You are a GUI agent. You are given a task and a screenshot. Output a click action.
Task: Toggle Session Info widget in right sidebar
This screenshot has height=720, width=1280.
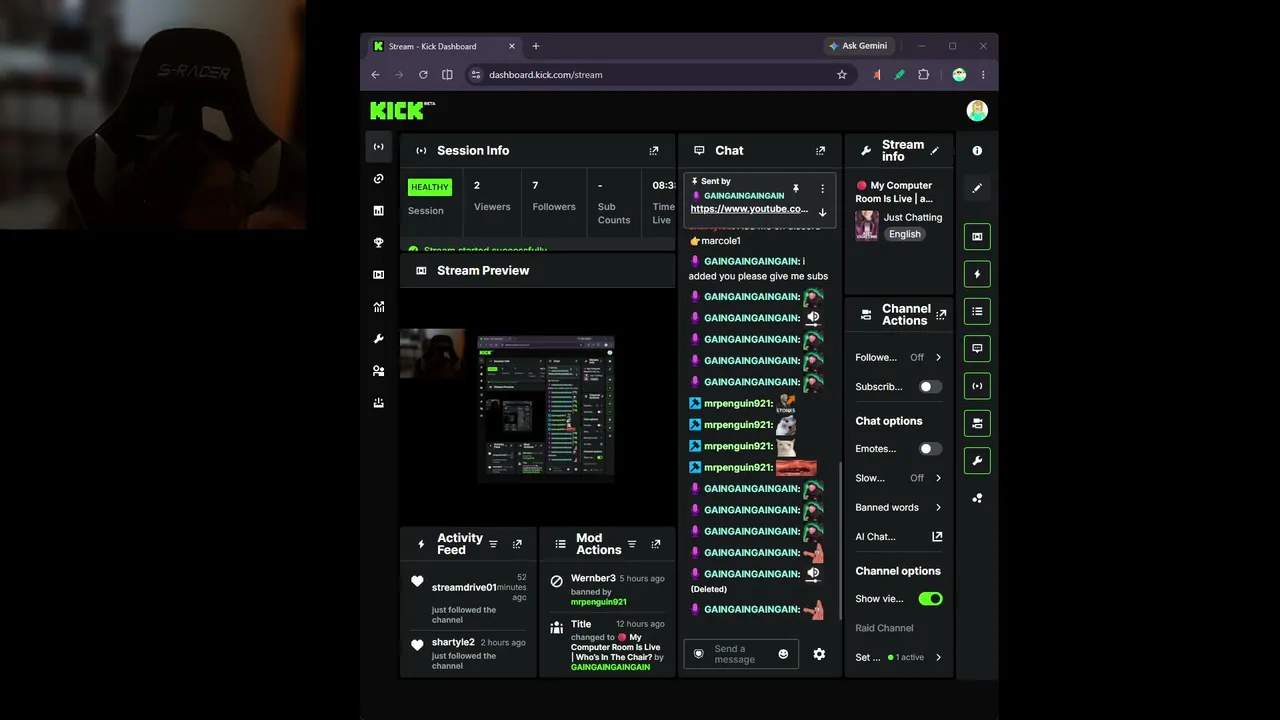tap(977, 386)
